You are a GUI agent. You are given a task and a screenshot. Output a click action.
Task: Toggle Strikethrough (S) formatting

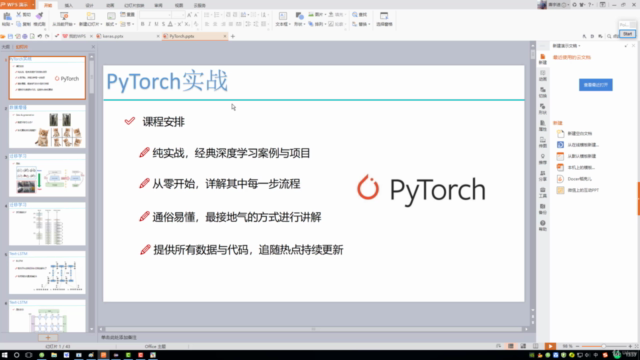[x=163, y=24]
